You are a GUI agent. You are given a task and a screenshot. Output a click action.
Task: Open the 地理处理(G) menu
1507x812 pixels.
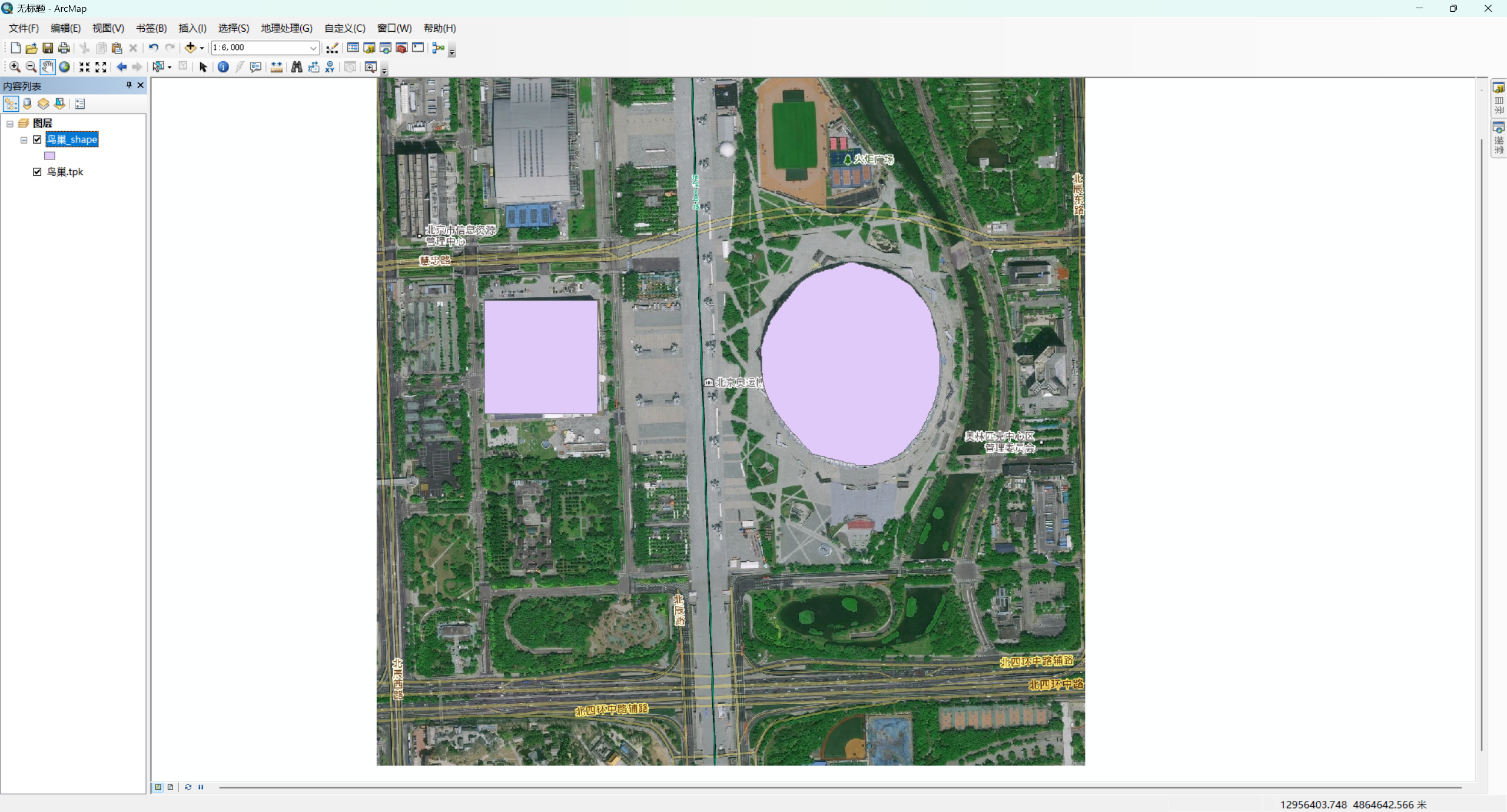287,28
